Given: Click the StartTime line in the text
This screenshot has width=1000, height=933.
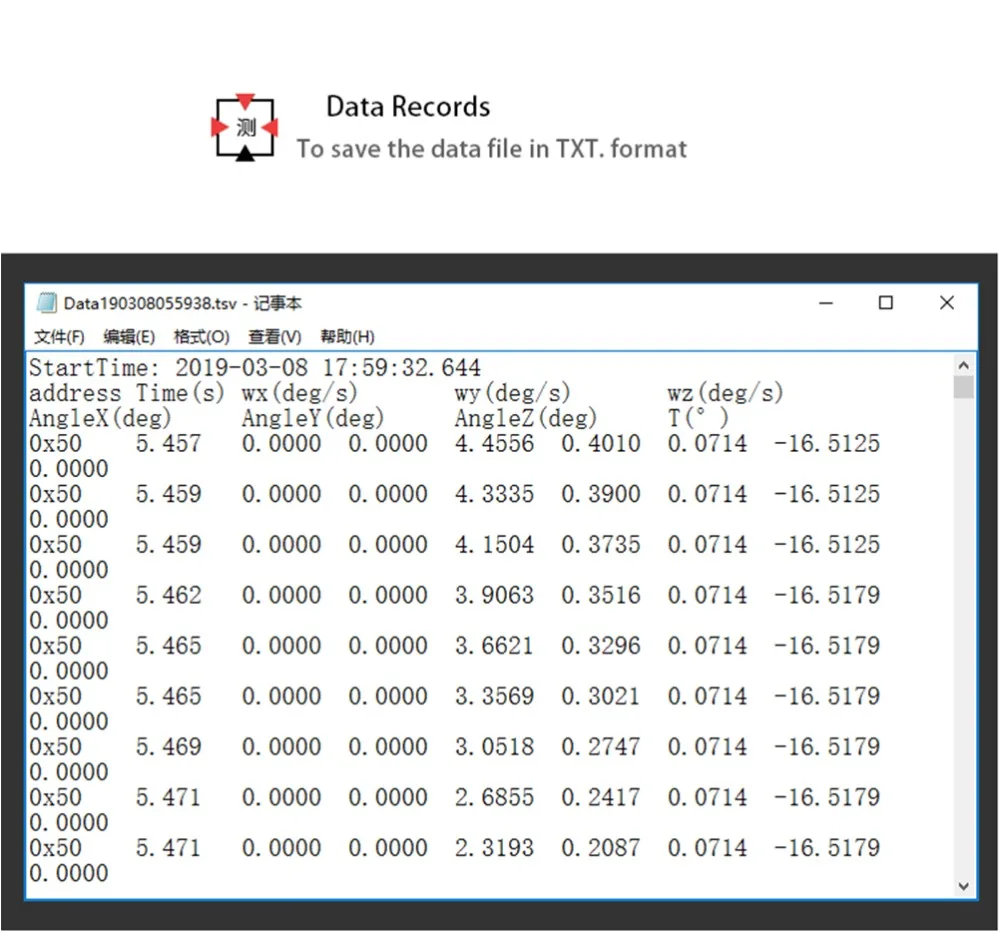Looking at the screenshot, I should pos(255,368).
